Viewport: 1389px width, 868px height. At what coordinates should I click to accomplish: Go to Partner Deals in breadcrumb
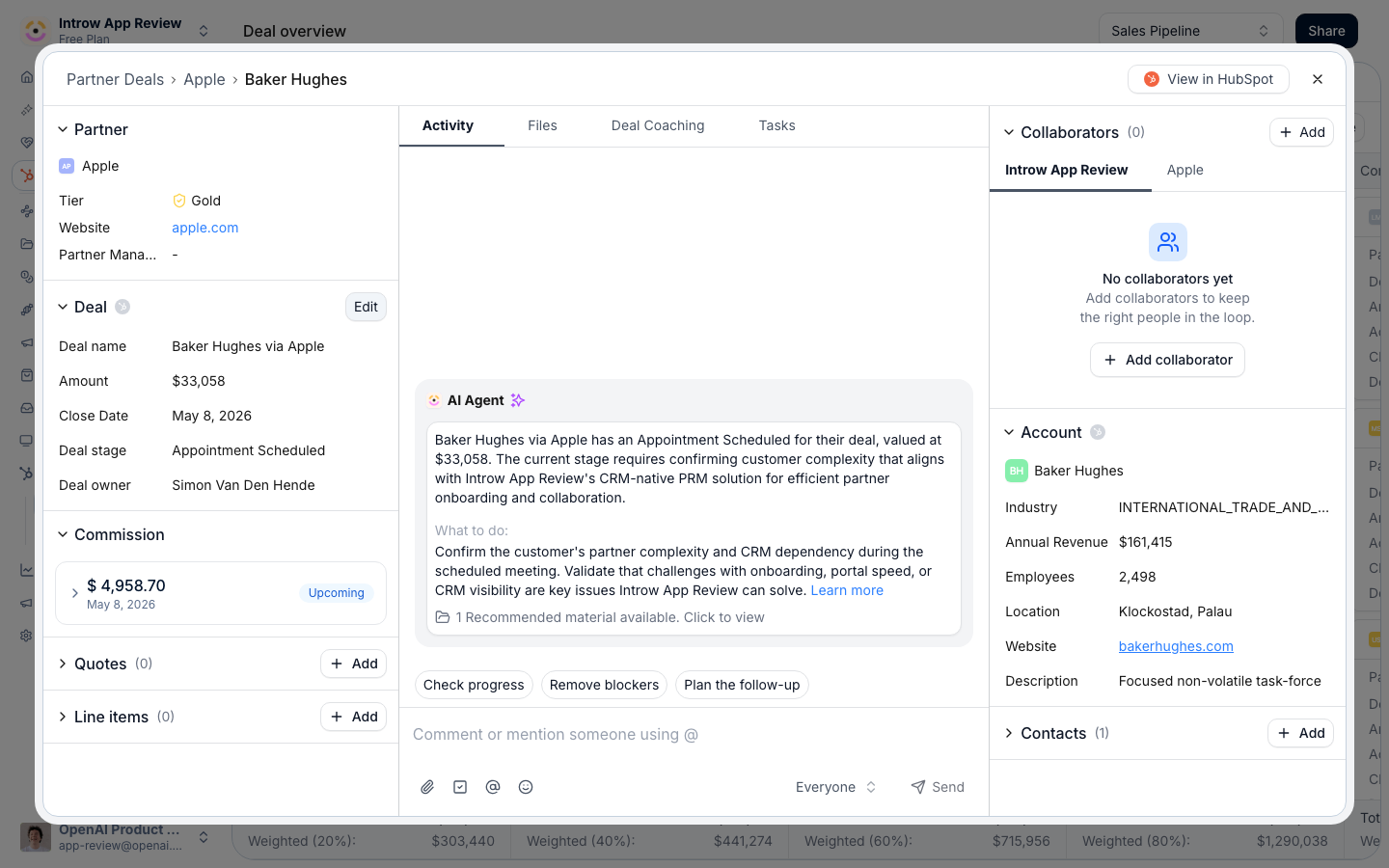tap(115, 79)
